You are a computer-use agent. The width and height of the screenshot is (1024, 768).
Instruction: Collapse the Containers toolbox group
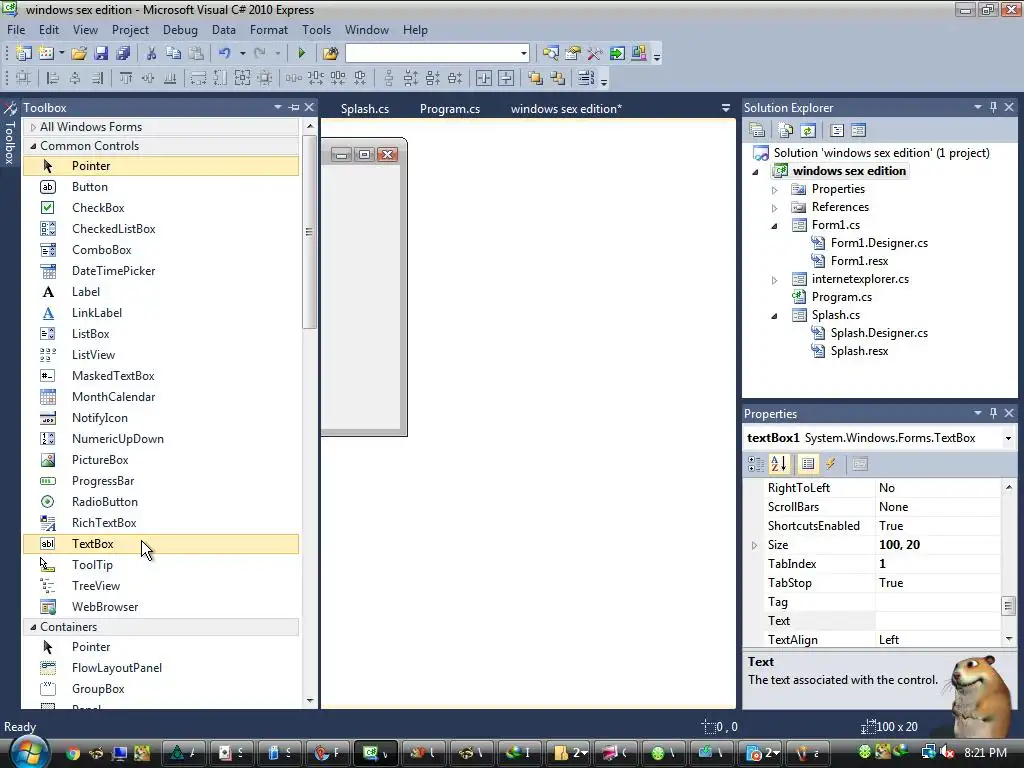coord(33,627)
